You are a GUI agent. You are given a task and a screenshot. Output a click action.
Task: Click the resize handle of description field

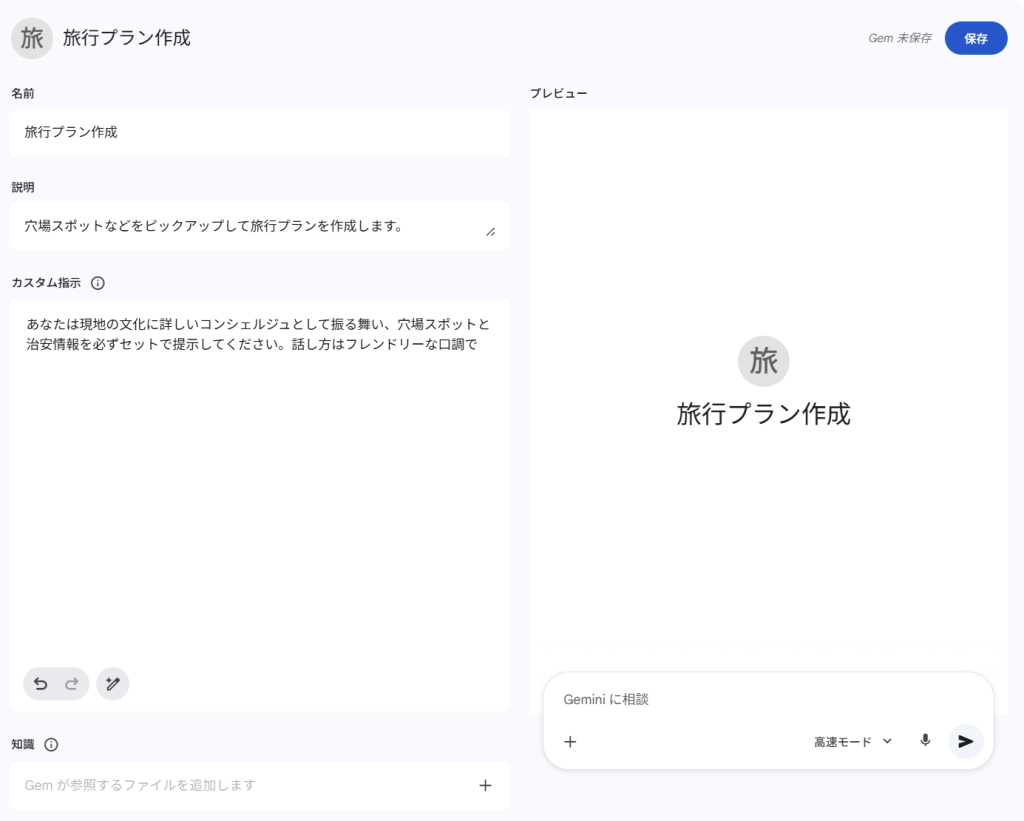490,232
